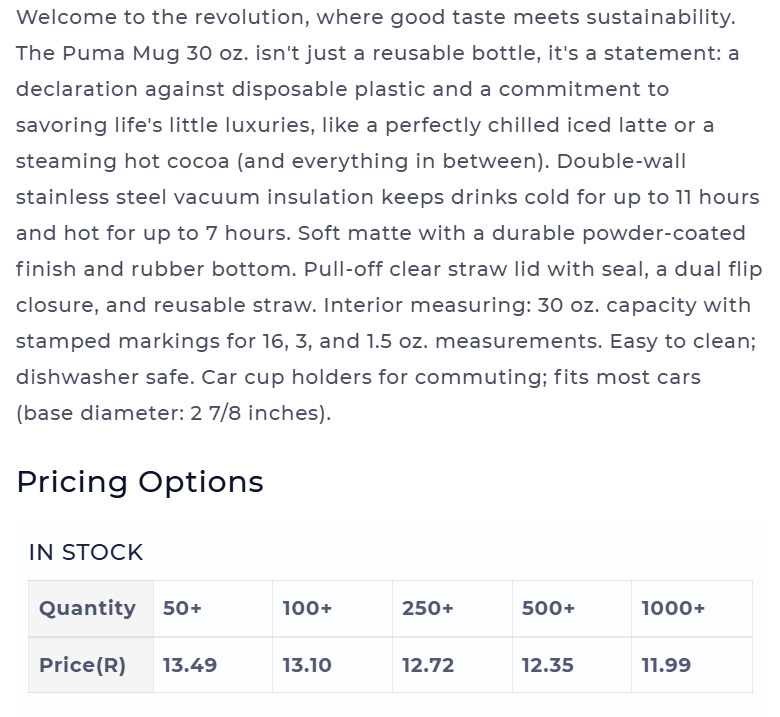The image size is (780, 717).
Task: Click the 'Puma Mug 30 oz.' text
Action: [x=155, y=53]
